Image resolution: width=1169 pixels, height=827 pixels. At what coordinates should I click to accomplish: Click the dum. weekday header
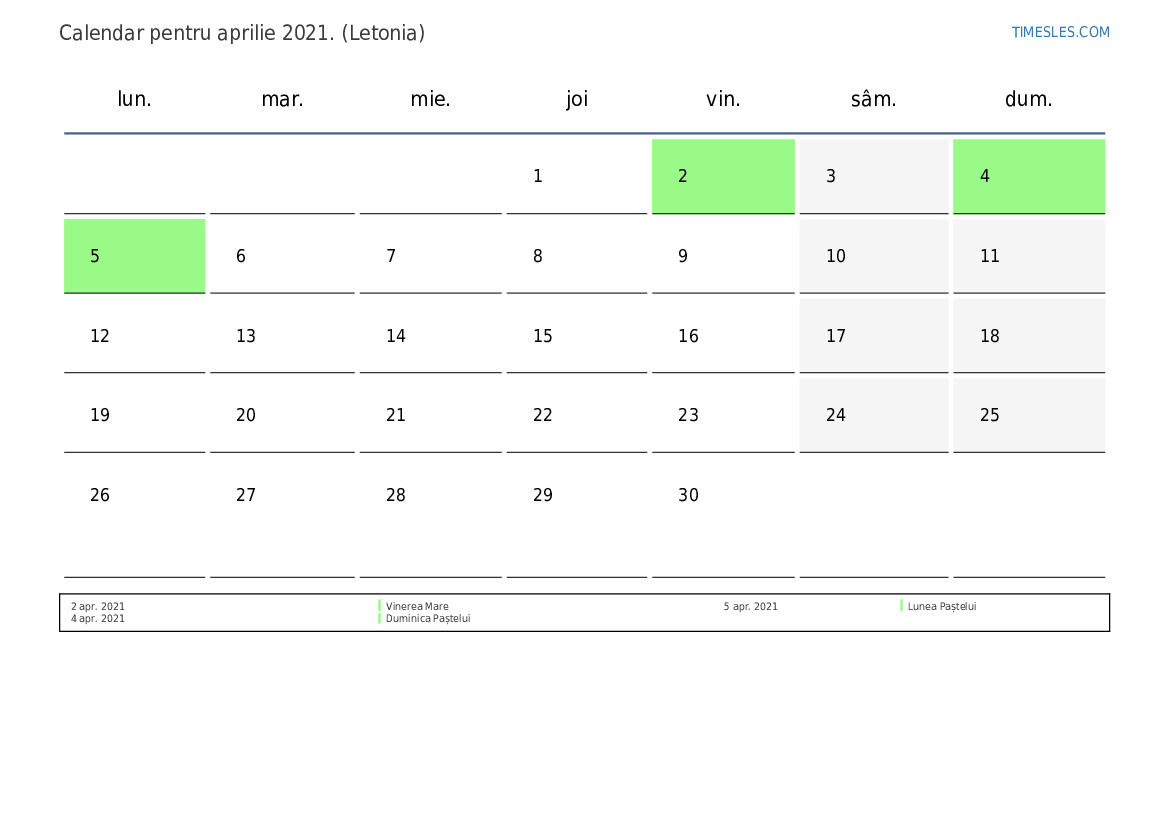(1028, 99)
